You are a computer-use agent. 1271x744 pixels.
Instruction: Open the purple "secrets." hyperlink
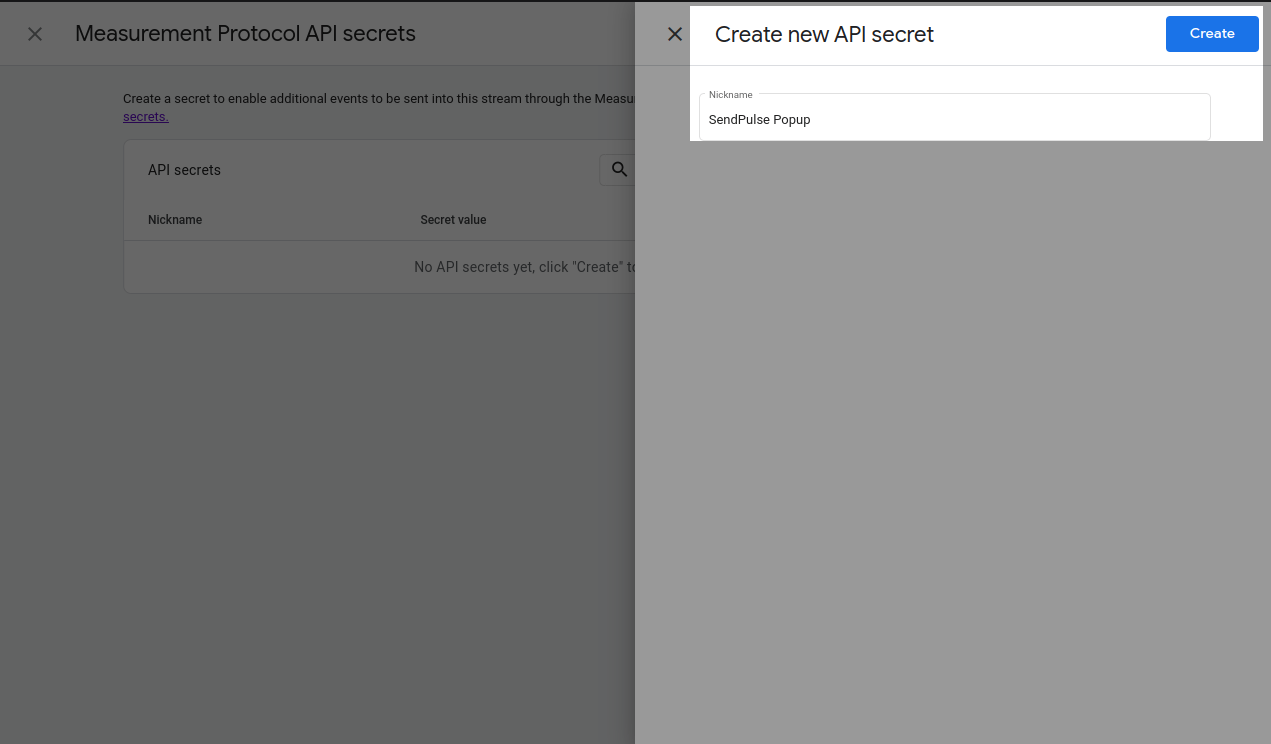[x=145, y=117]
